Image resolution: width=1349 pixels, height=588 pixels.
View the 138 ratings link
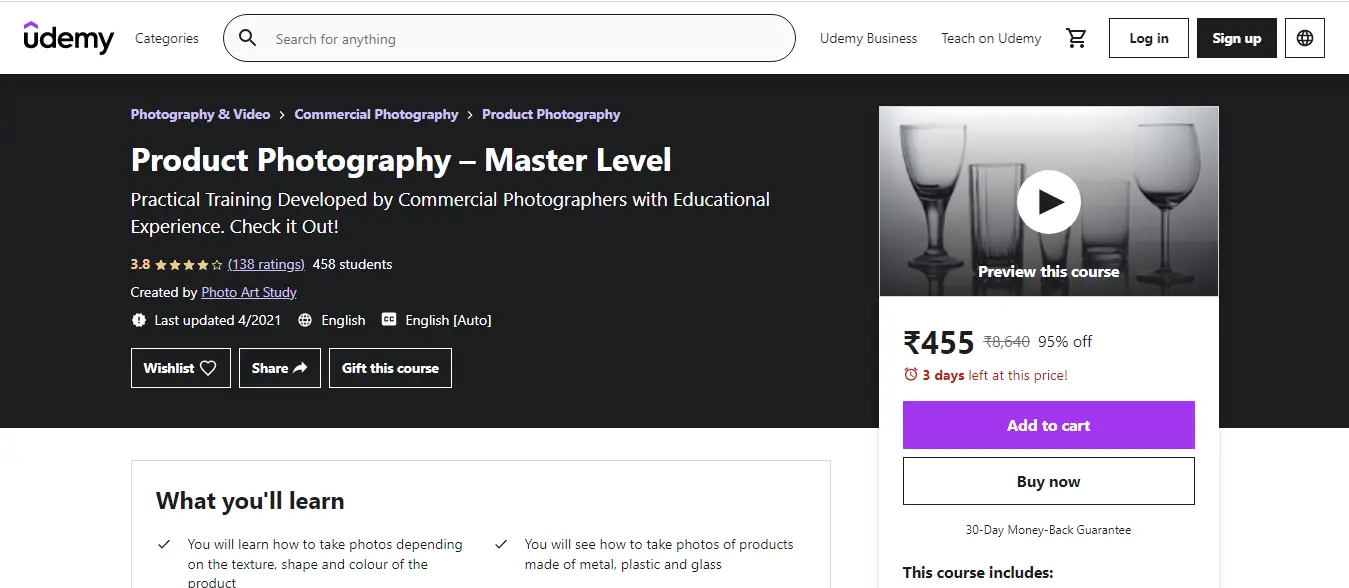[x=266, y=264]
